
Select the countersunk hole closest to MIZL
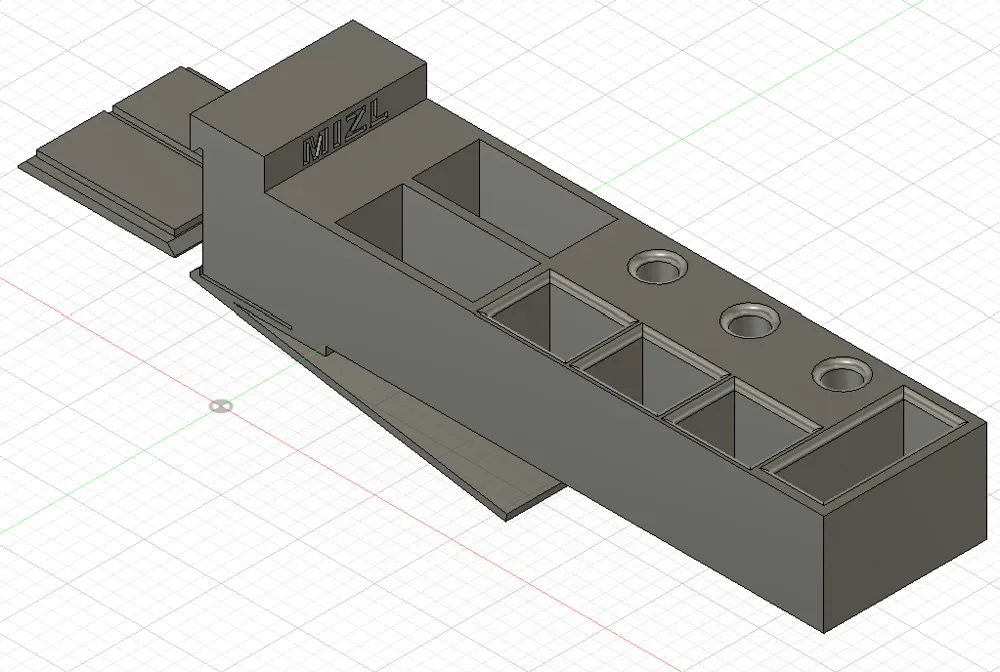656,265
